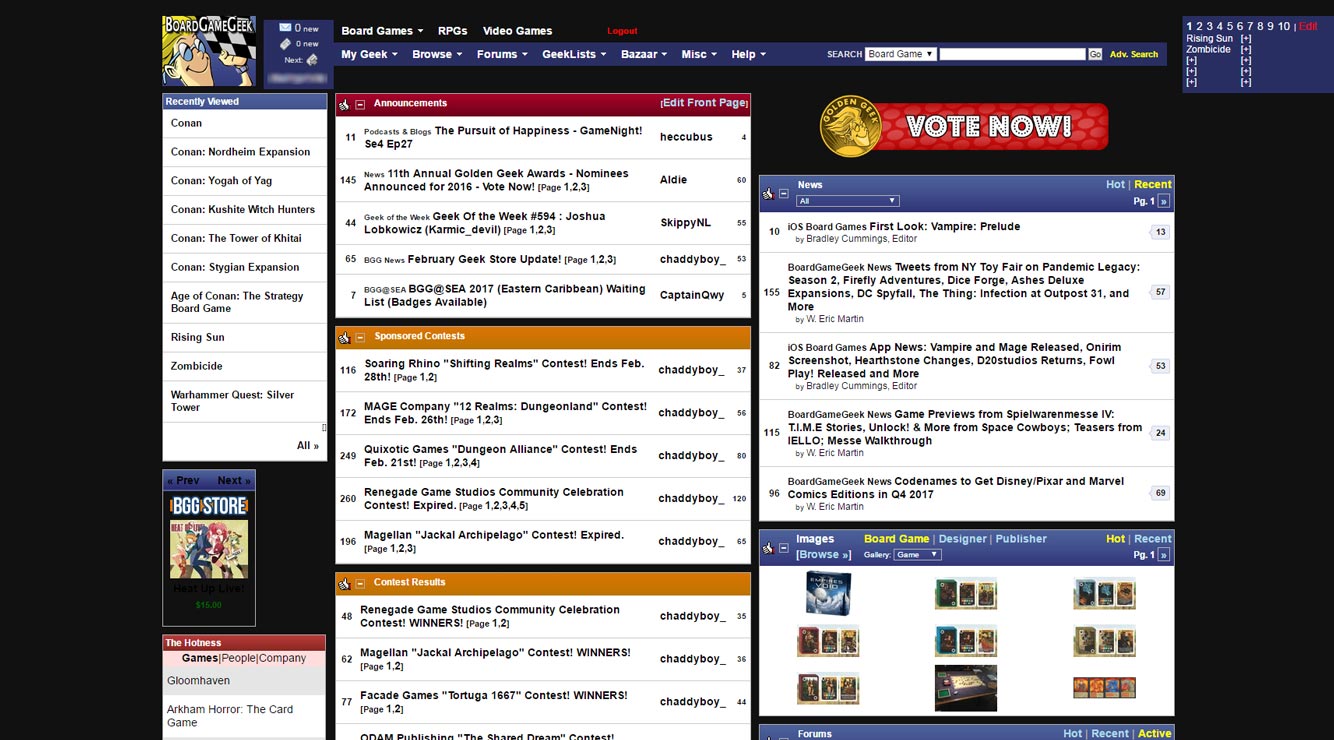Screen dimensions: 1334x740
Task: Open comments bubble showing 57 on NY Toy Fair
Action: [1160, 292]
